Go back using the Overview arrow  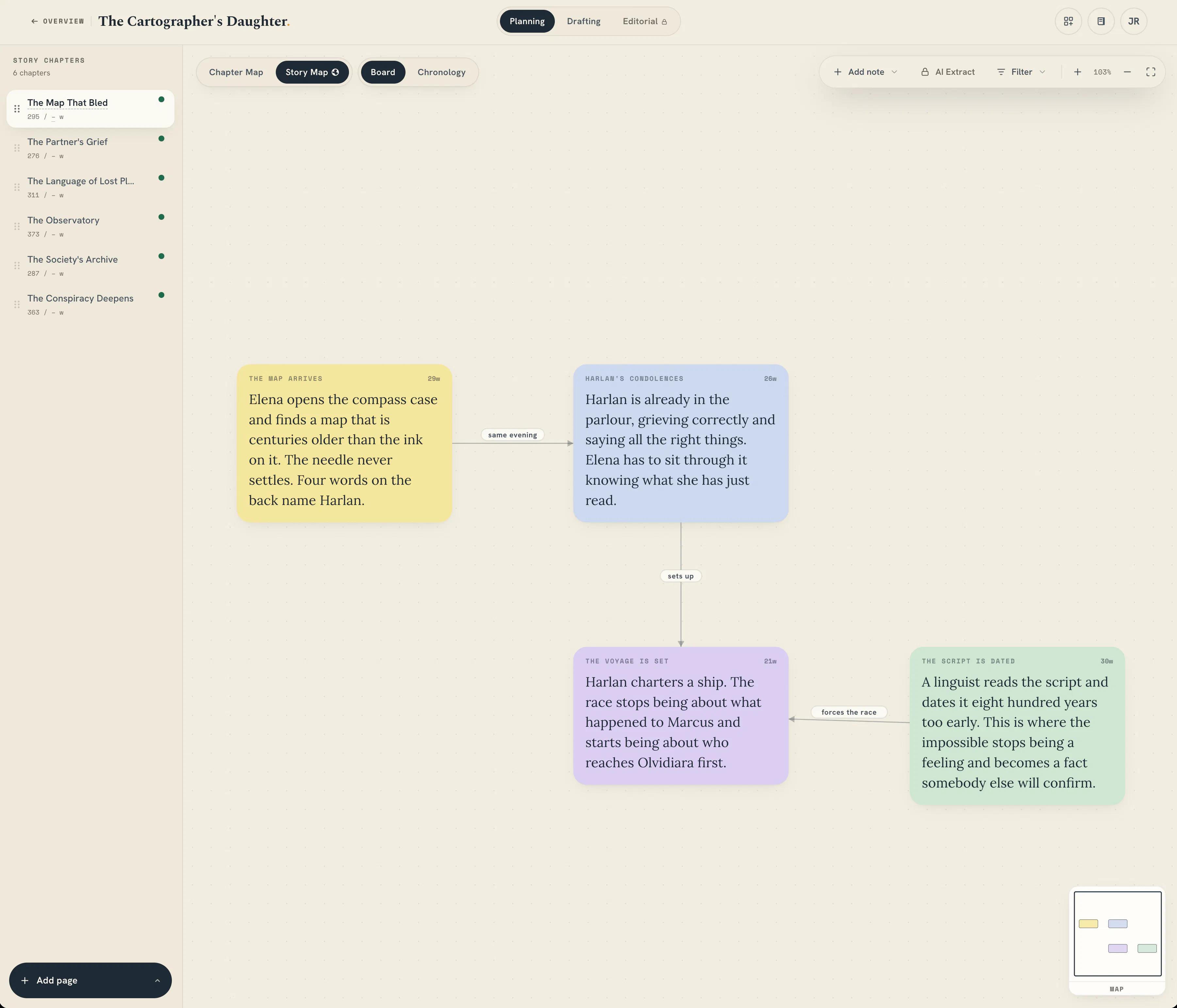(x=58, y=22)
